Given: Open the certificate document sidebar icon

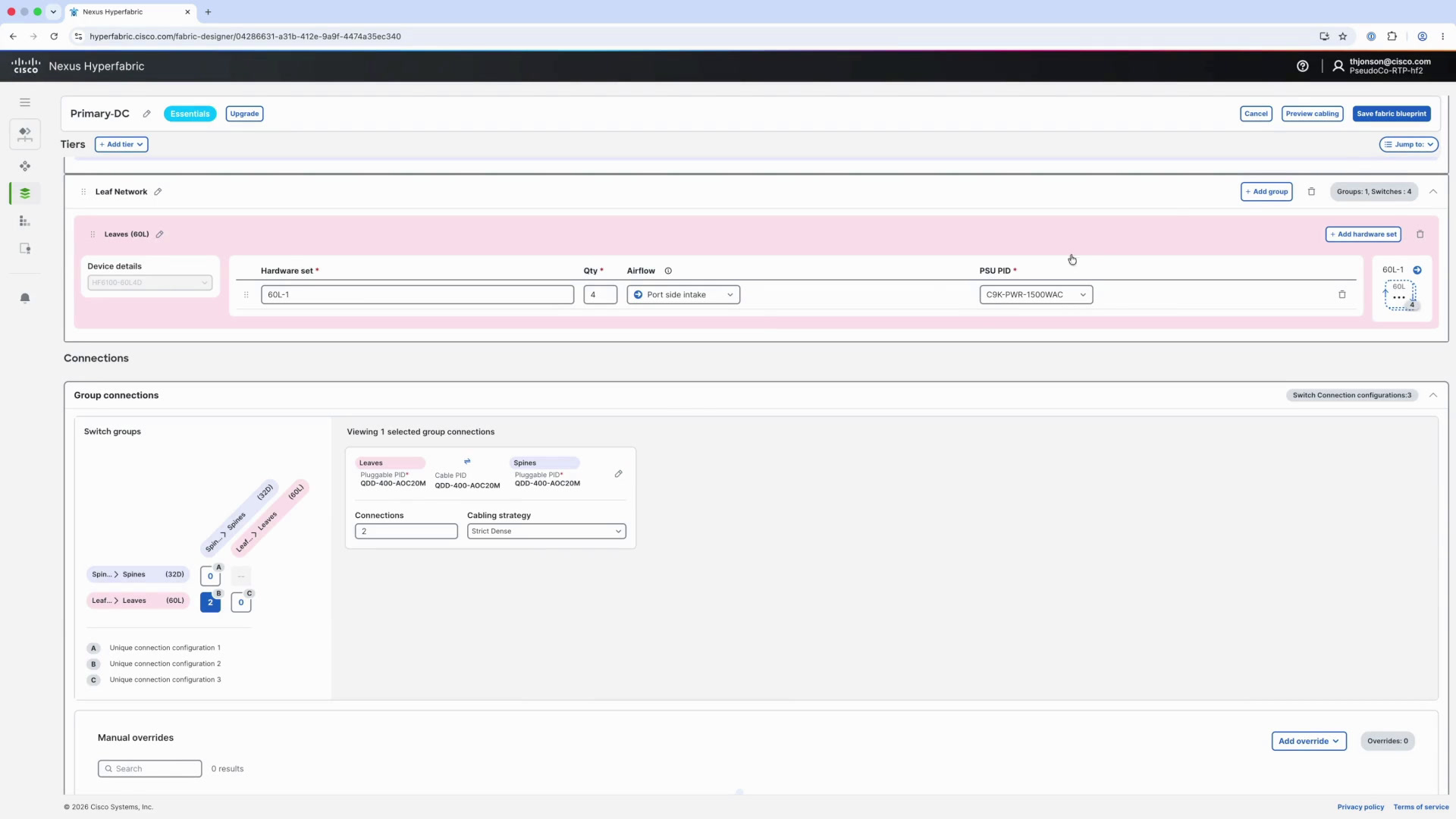Looking at the screenshot, I should pyautogui.click(x=25, y=249).
